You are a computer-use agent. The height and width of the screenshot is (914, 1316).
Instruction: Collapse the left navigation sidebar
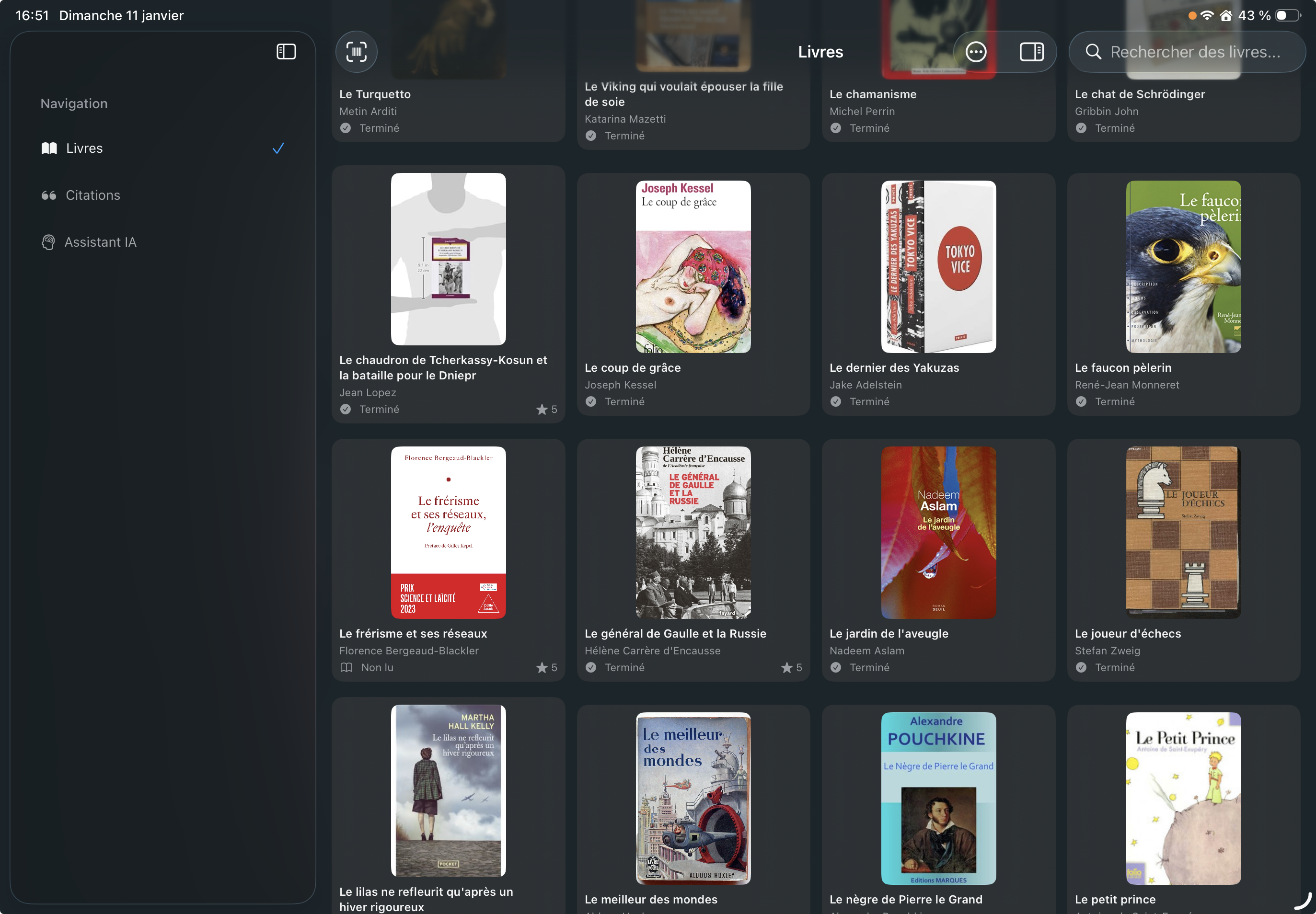click(x=286, y=52)
